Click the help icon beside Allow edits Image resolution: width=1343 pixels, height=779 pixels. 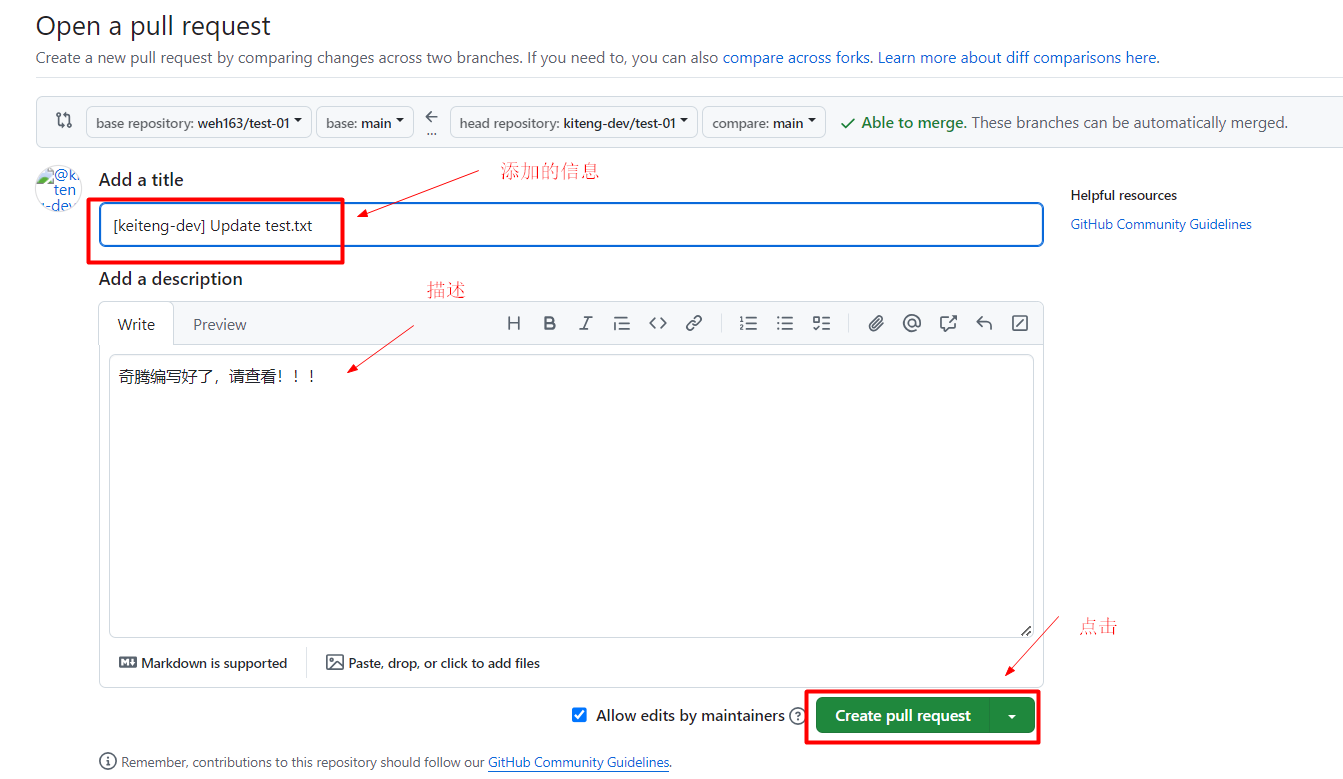[x=797, y=716]
